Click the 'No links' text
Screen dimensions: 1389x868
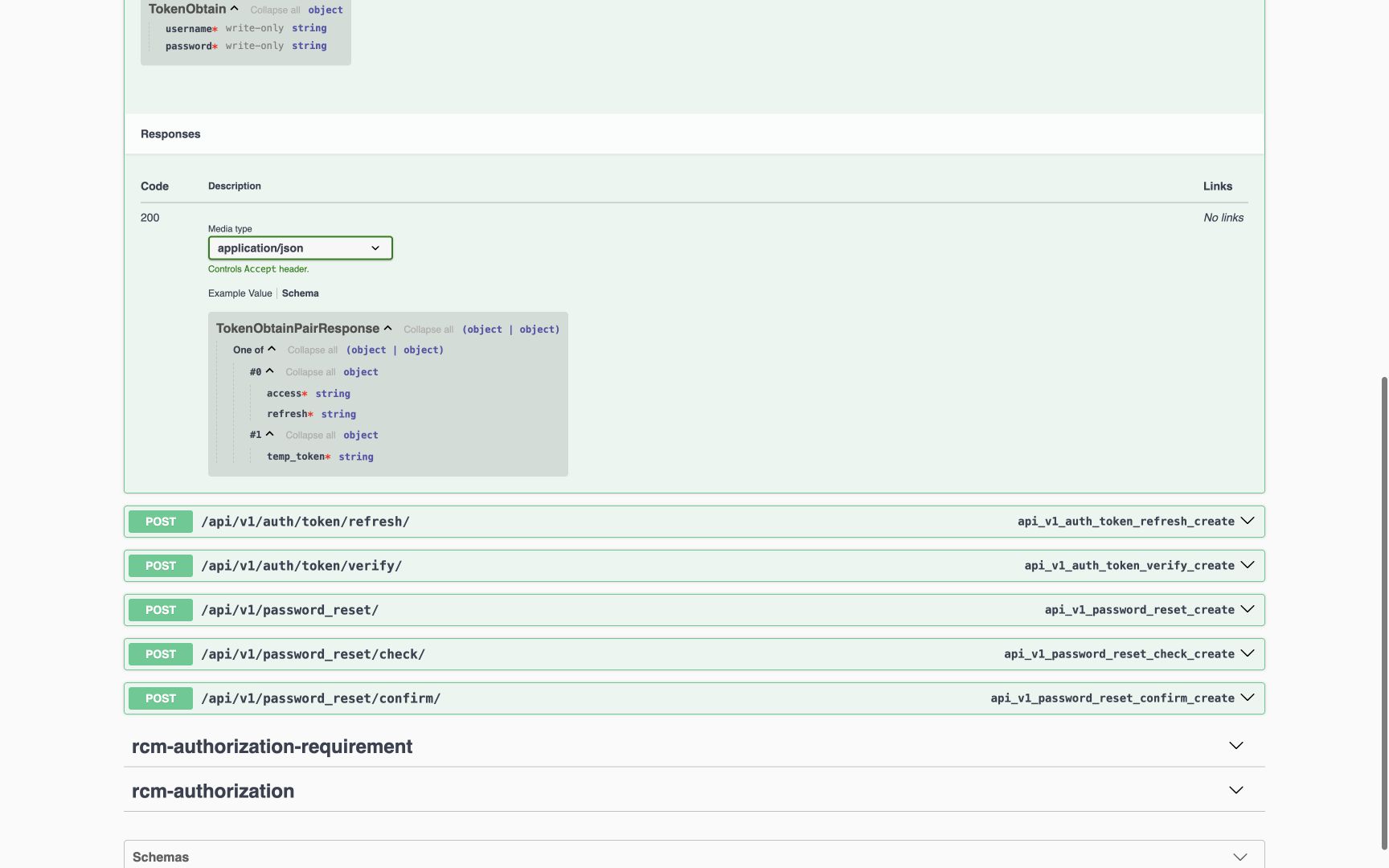(1223, 218)
